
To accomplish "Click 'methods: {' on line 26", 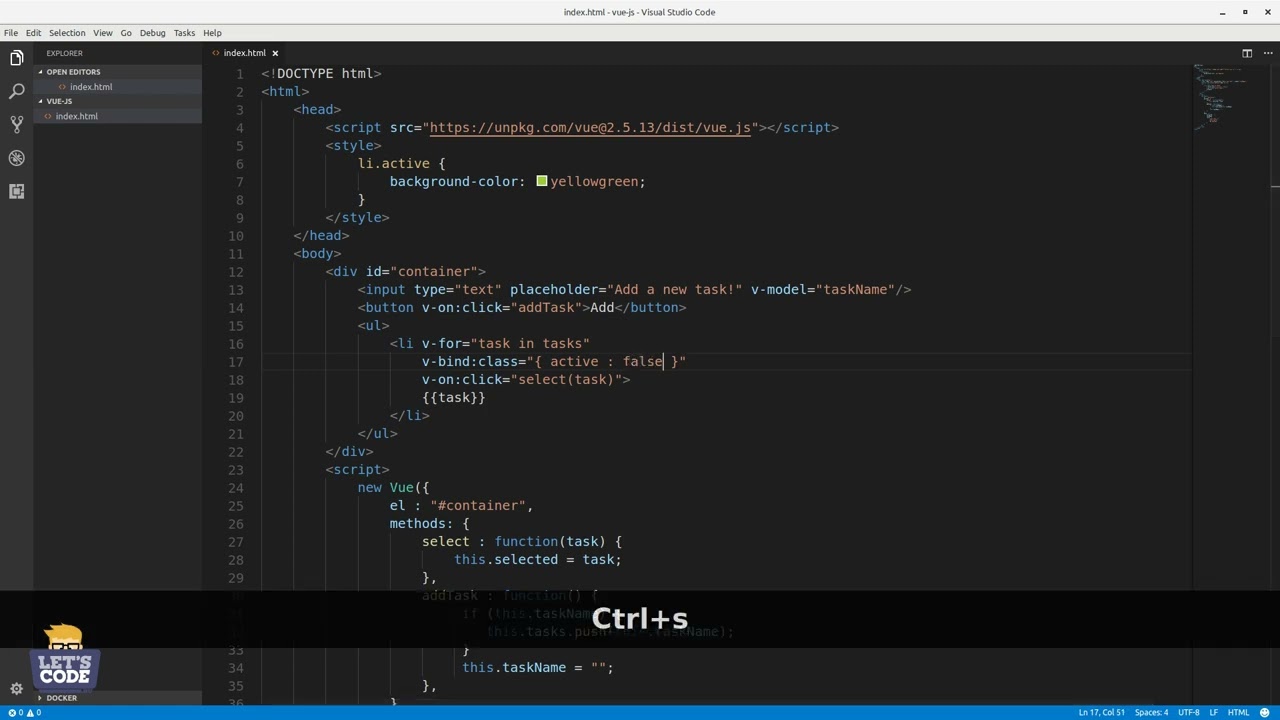I will click(430, 523).
